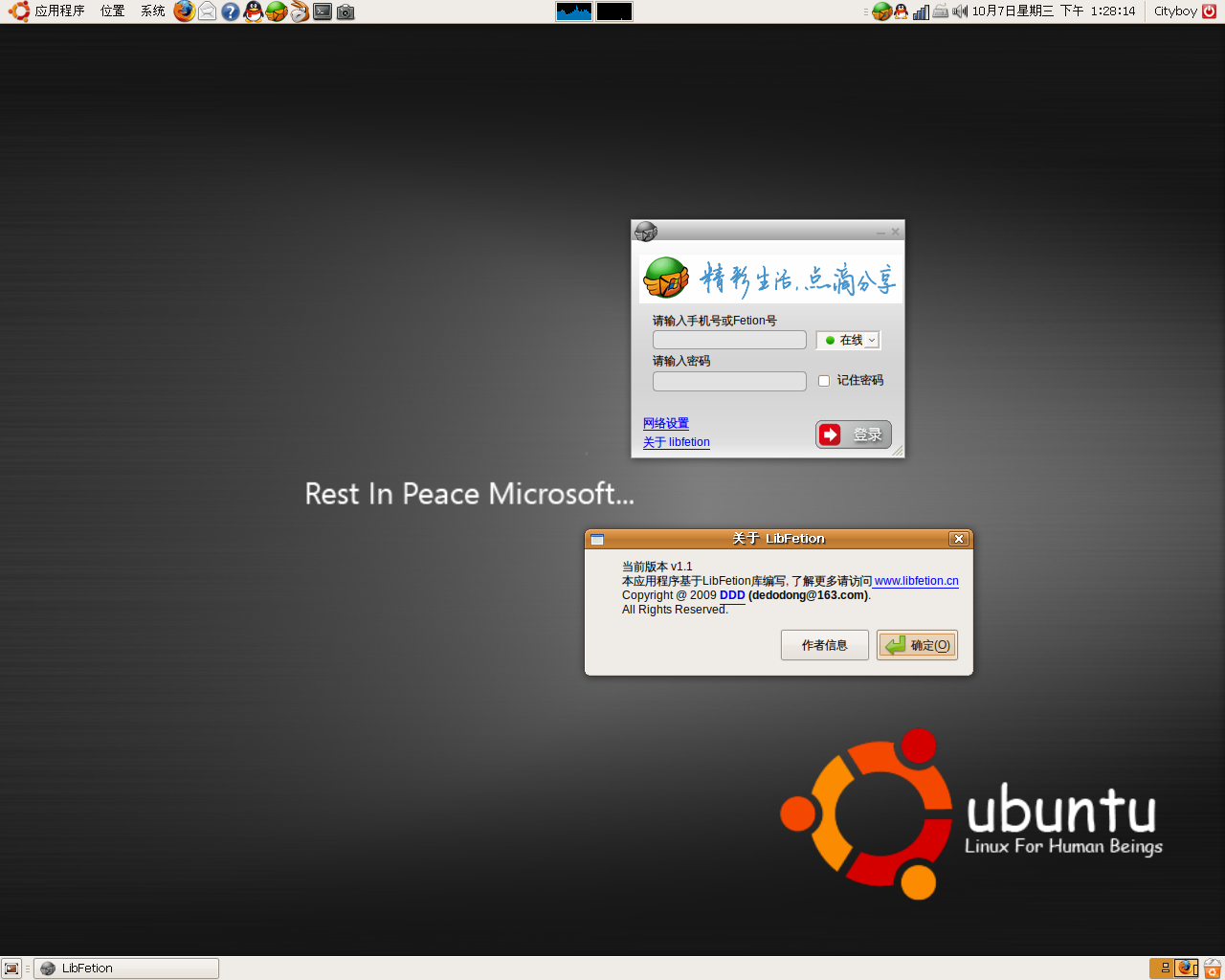This screenshot has width=1225, height=980.
Task: Click the 当前版本 v1.1 version text
Action: click(x=657, y=567)
